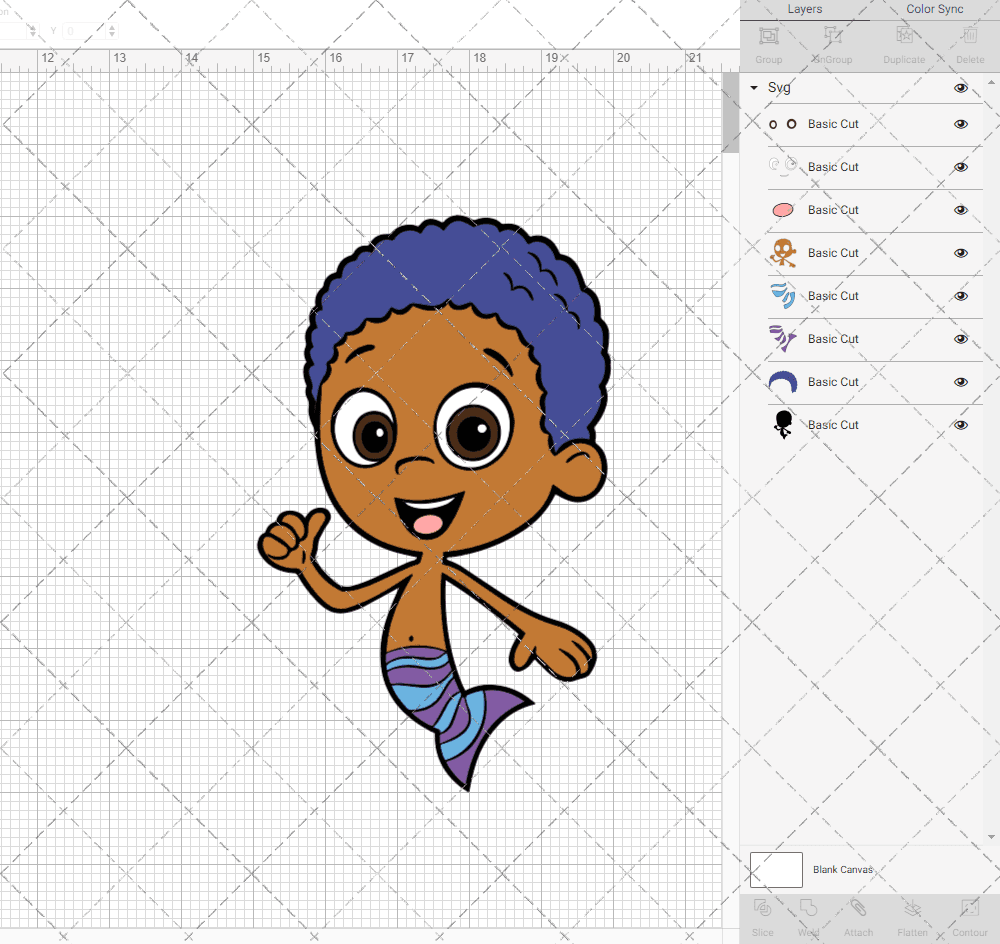Hide the Svg group with its eye icon
This screenshot has height=944, width=1000.
click(960, 88)
